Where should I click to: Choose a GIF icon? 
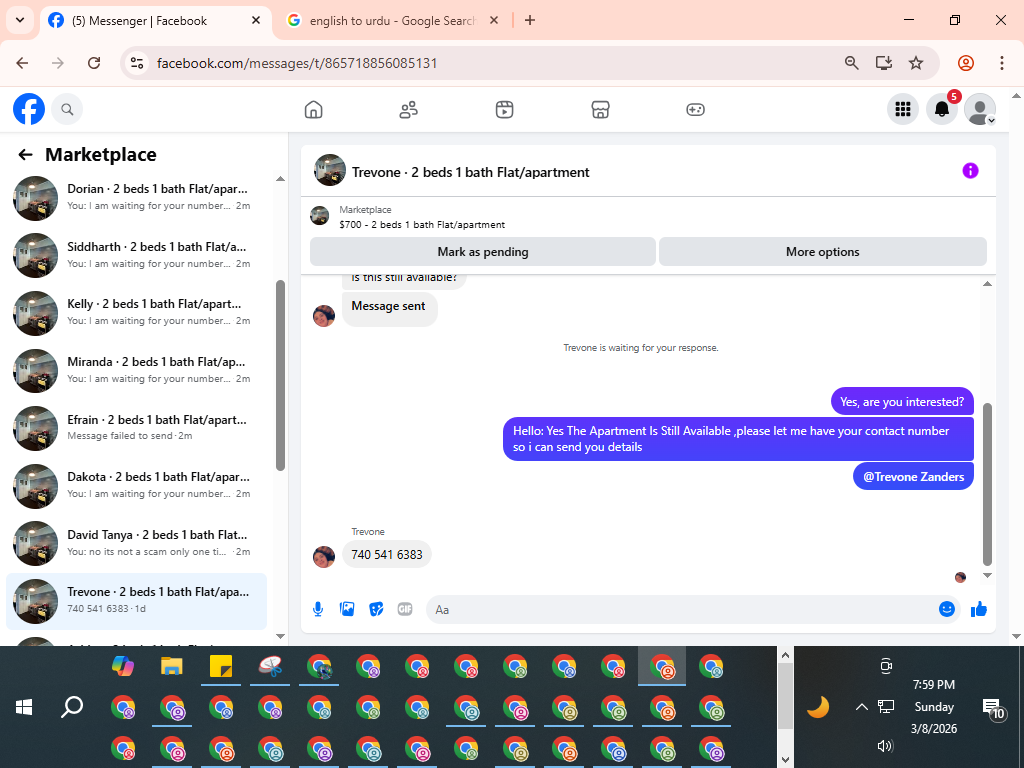coord(405,609)
